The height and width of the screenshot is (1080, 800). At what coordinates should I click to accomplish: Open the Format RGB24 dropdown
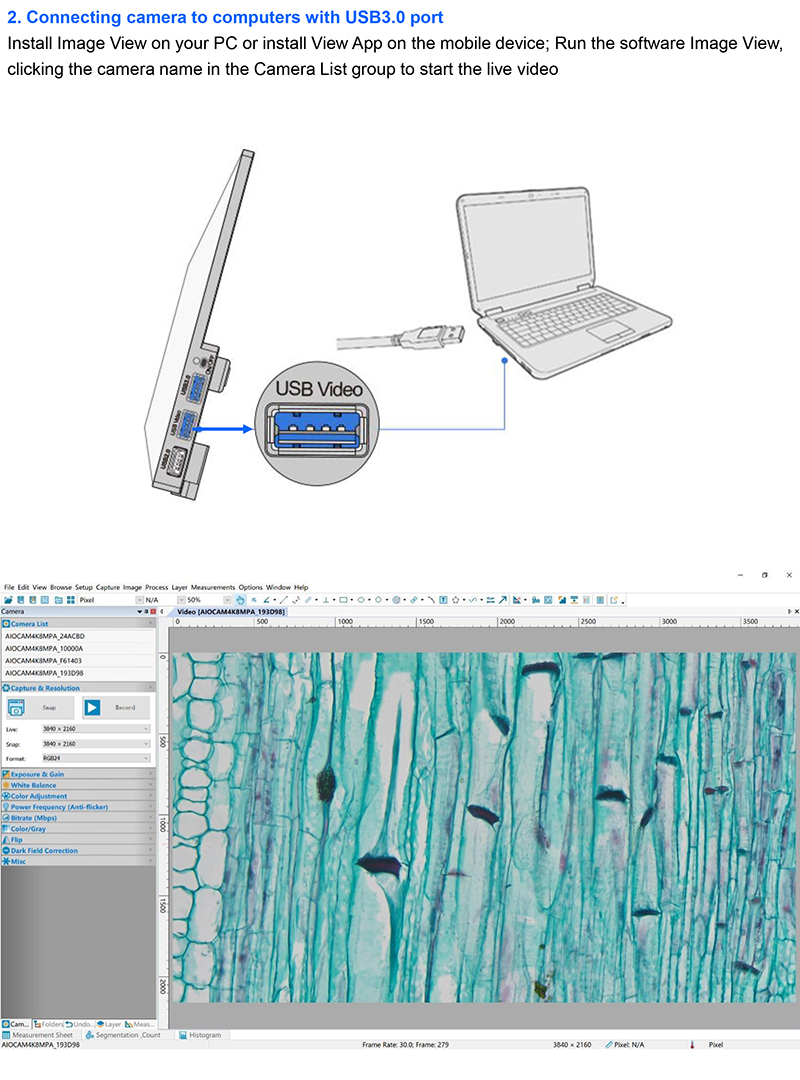(95, 759)
